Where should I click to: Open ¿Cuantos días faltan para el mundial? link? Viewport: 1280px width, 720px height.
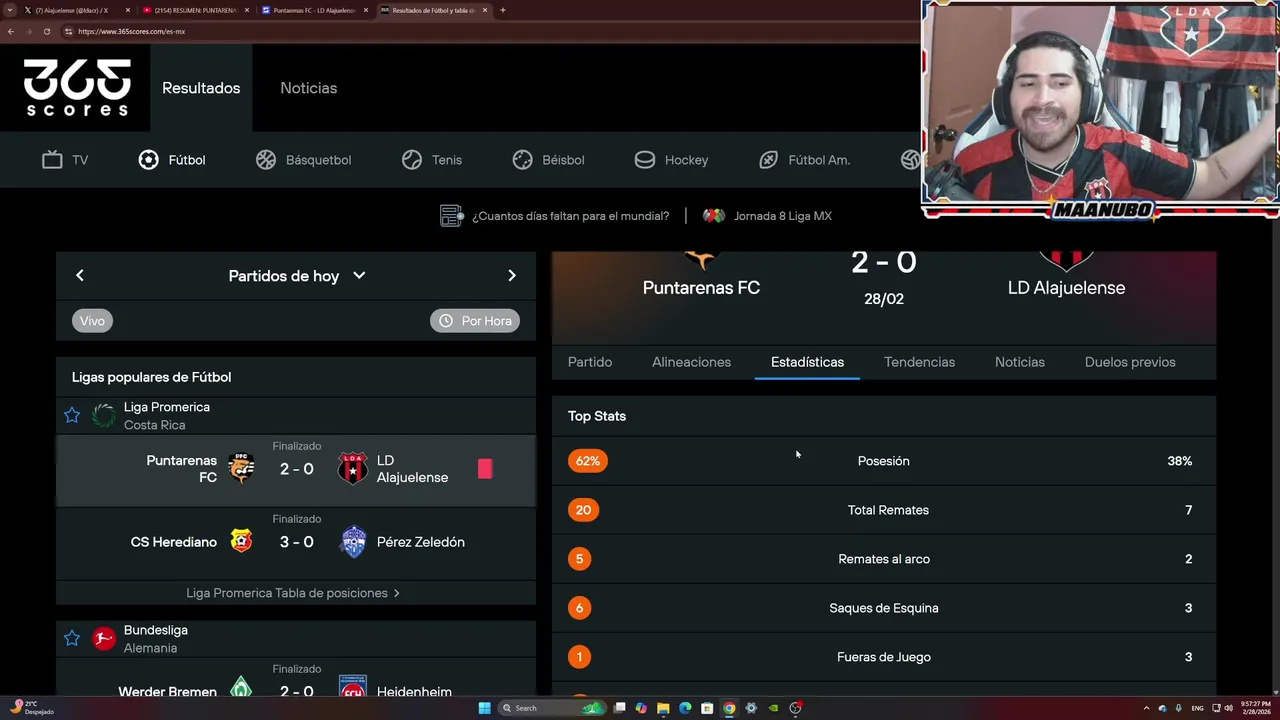[555, 216]
